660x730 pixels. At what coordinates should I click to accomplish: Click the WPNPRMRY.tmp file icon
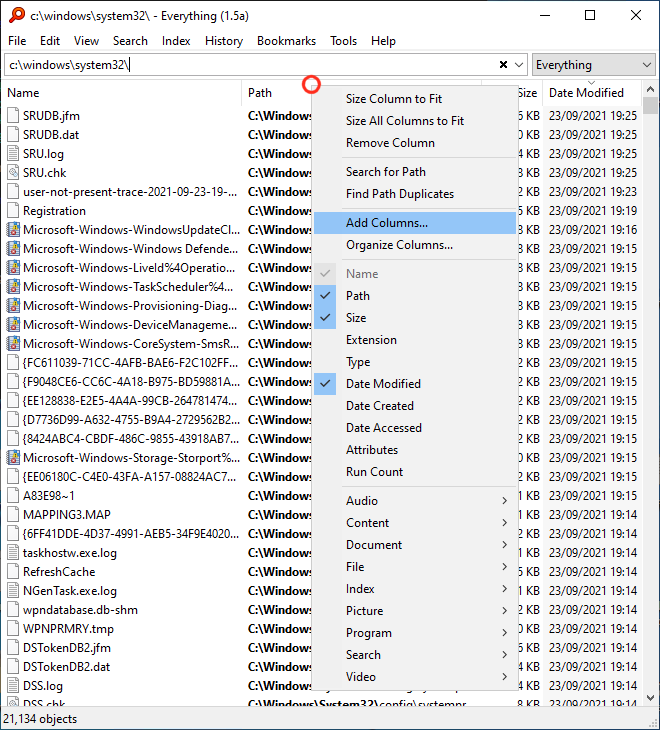(13, 629)
